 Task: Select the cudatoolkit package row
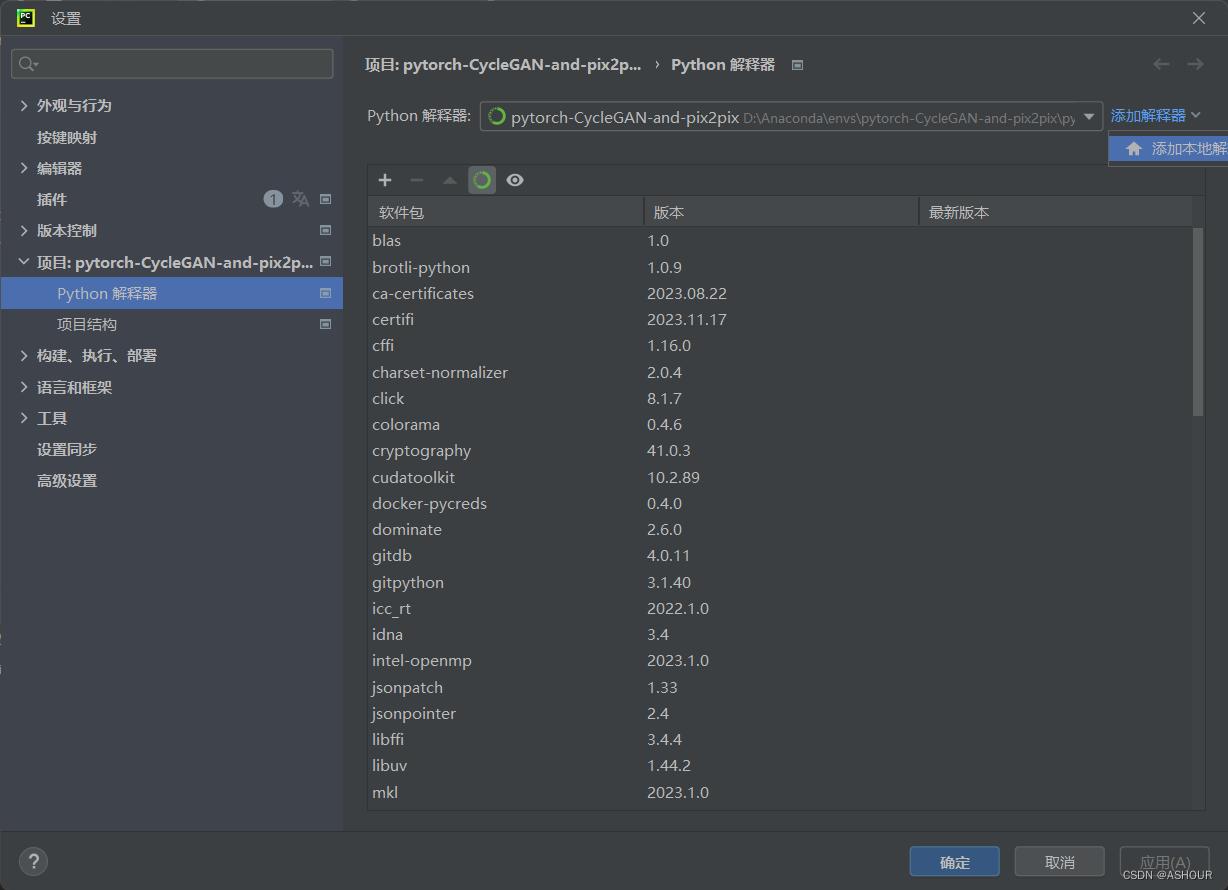tap(780, 477)
